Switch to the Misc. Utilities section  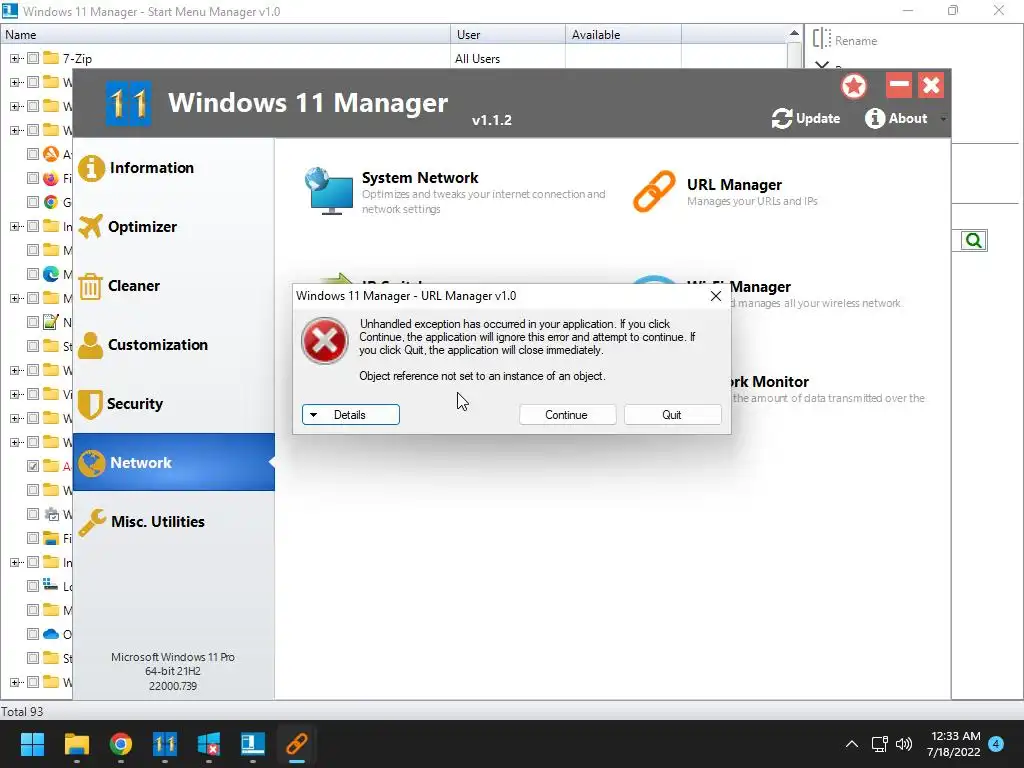(x=174, y=522)
